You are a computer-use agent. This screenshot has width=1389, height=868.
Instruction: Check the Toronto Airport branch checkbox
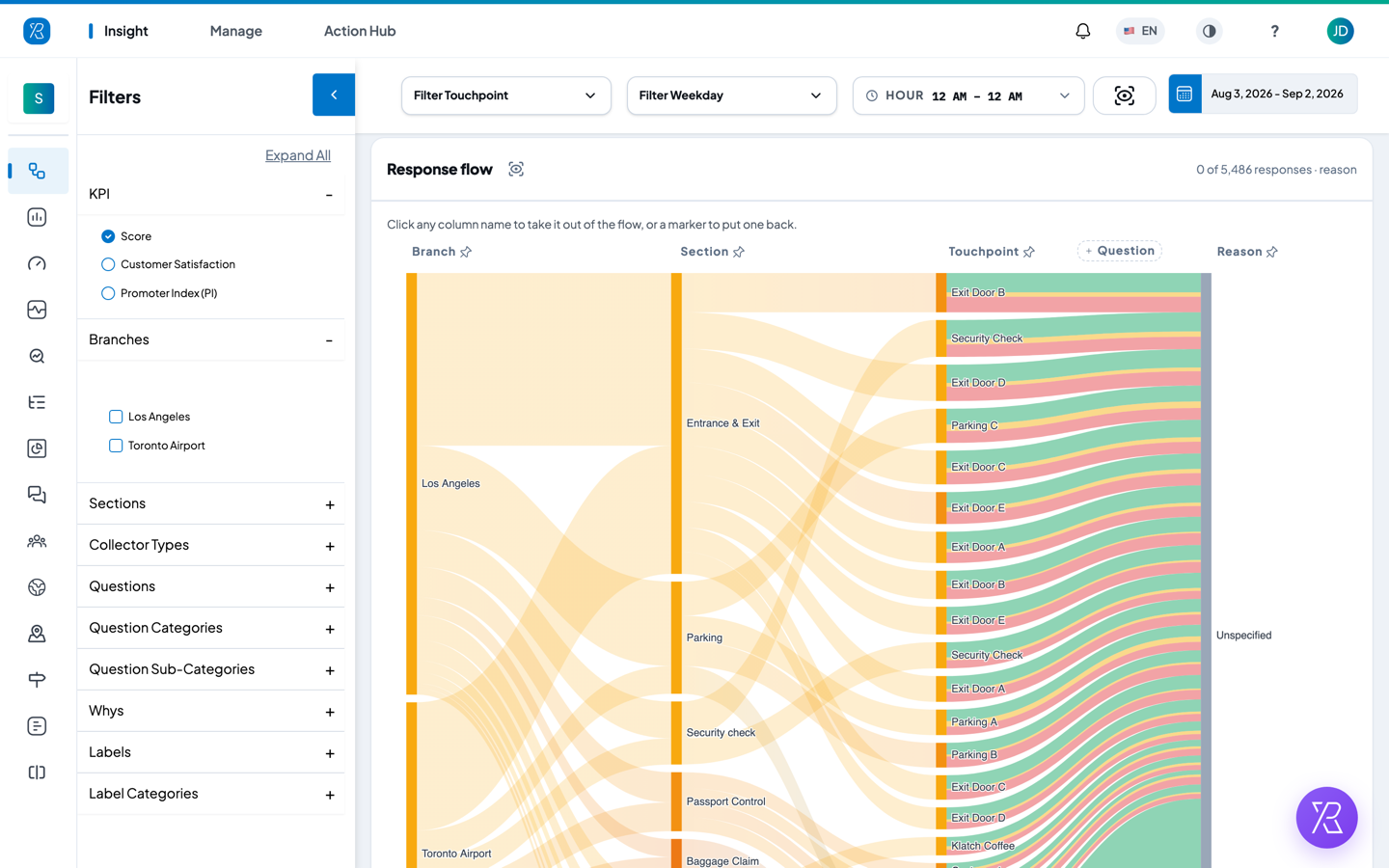[x=116, y=446]
